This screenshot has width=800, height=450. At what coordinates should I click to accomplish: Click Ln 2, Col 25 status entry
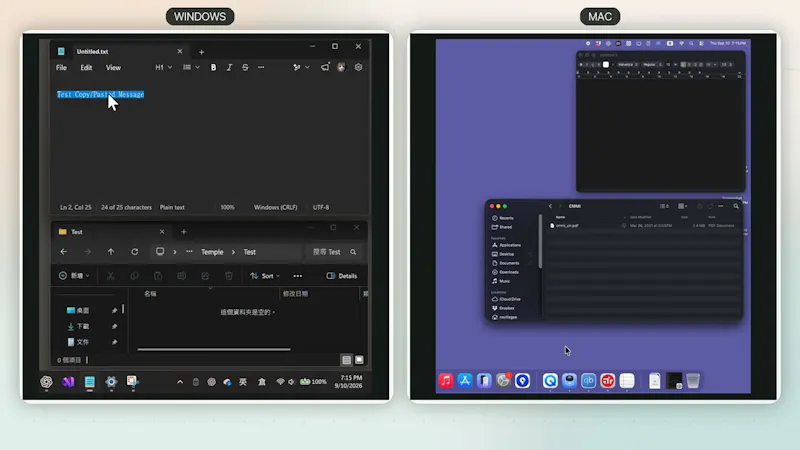pos(76,208)
